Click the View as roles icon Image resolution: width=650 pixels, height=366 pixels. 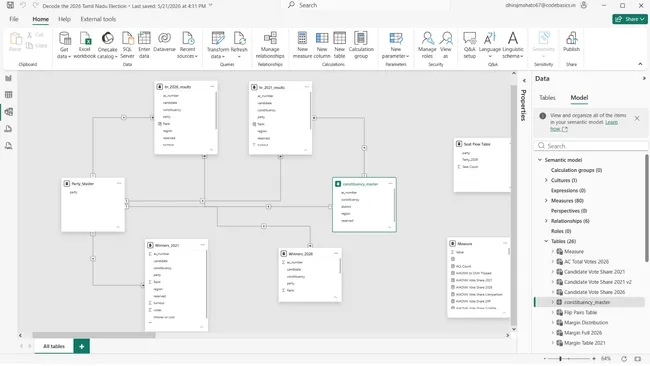coord(446,38)
